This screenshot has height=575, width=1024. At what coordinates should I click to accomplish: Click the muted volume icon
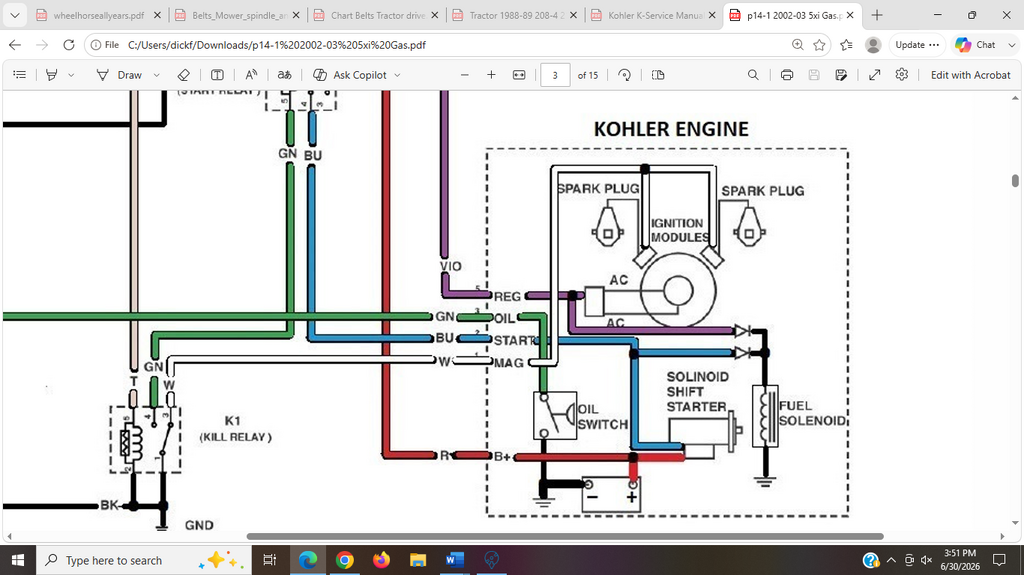926,560
